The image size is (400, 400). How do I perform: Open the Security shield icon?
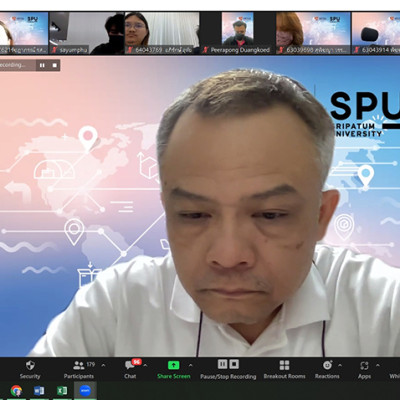pos(30,365)
